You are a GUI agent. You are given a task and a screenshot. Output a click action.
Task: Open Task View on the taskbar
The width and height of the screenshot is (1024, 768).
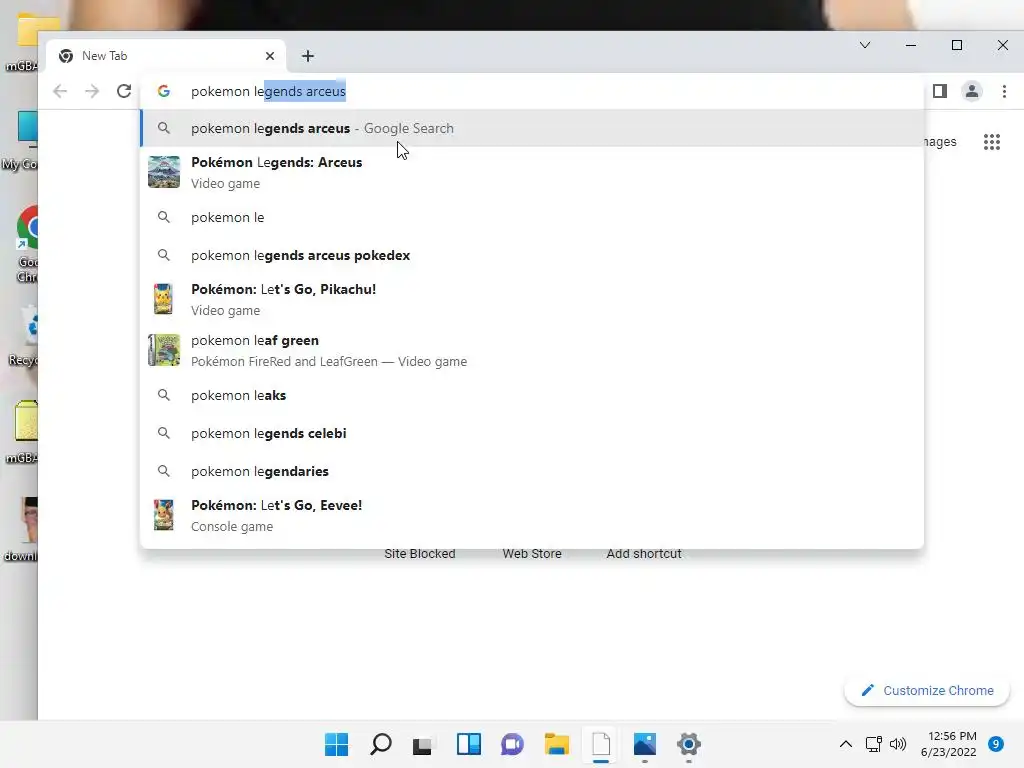pos(423,744)
